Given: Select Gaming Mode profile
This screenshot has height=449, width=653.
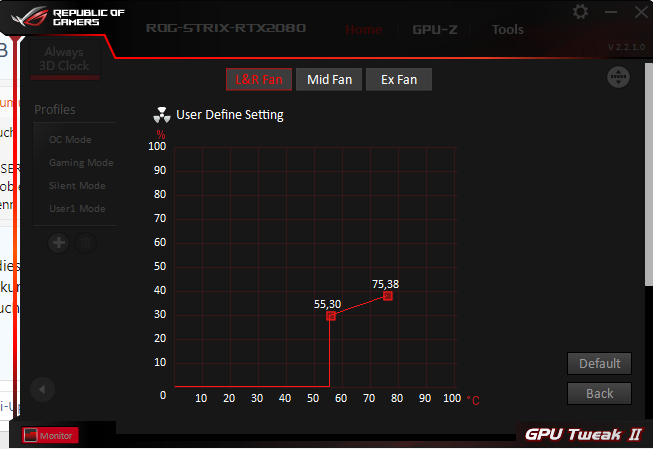Looking at the screenshot, I should click(81, 162).
